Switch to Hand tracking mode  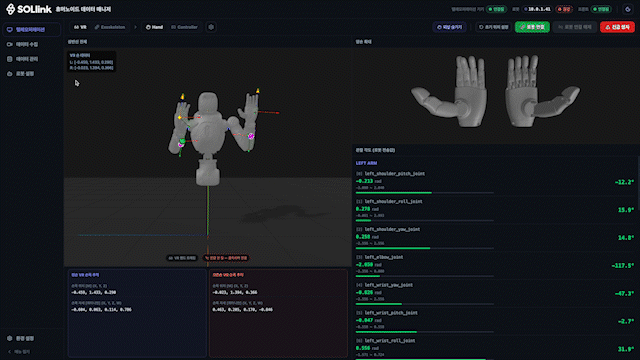click(x=154, y=27)
